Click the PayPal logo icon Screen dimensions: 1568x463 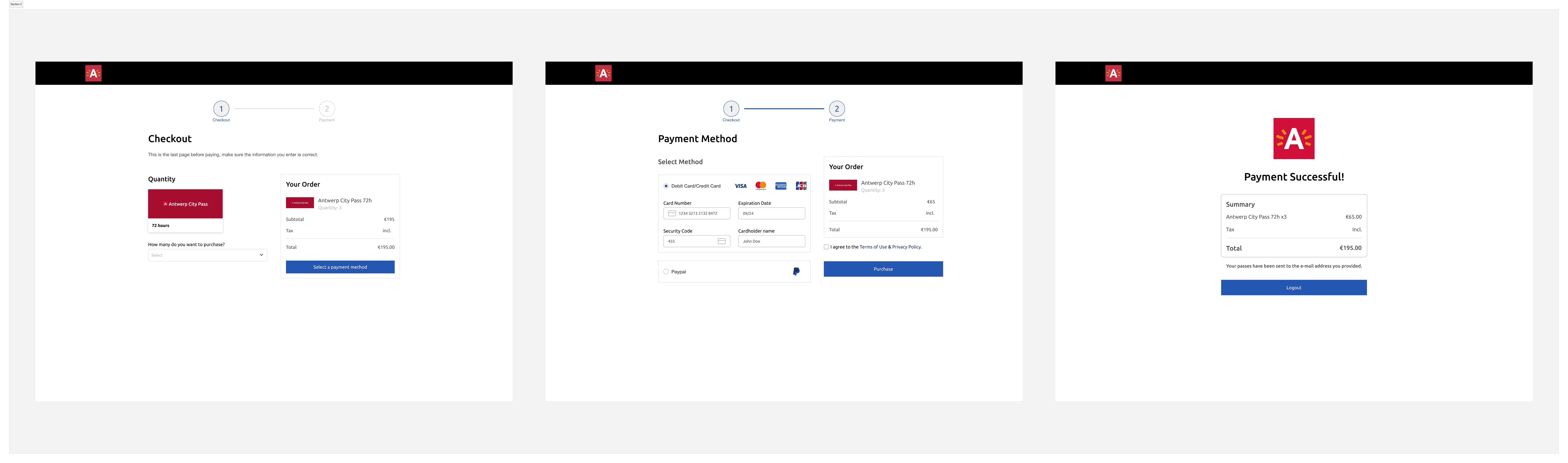[796, 272]
